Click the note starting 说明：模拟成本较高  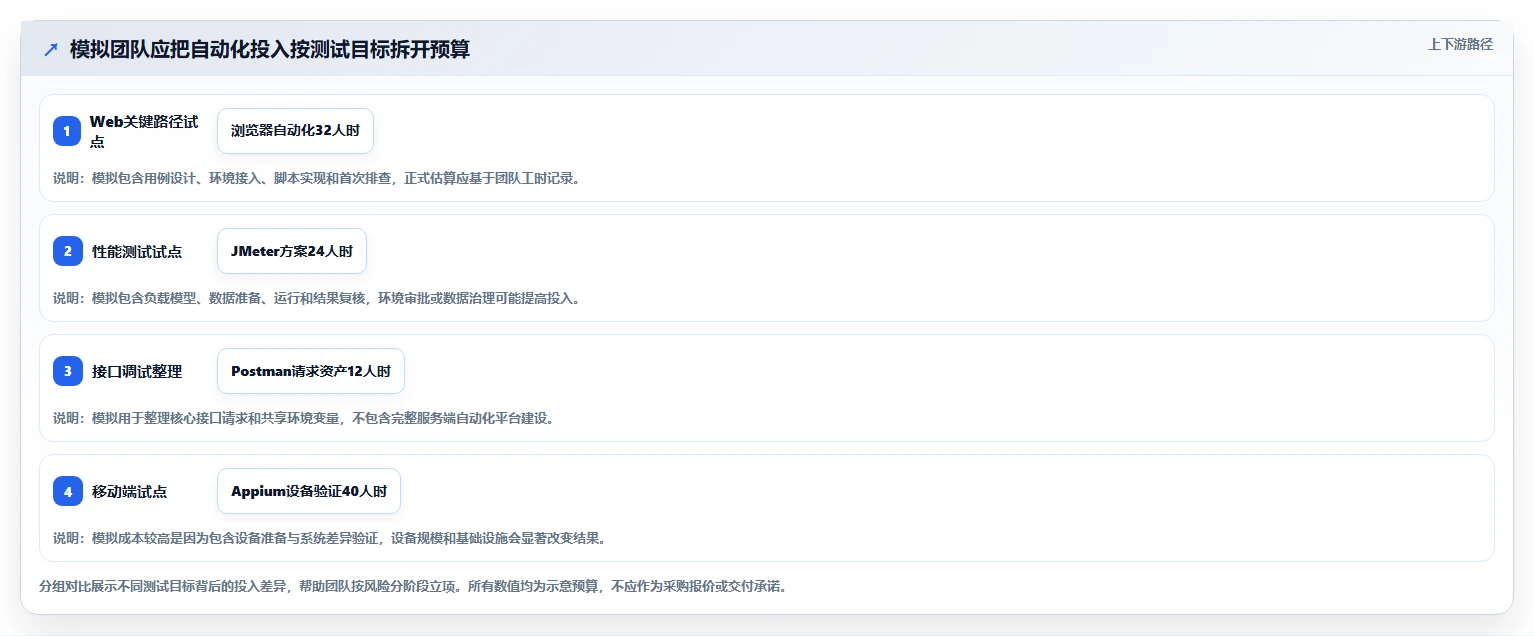330,538
